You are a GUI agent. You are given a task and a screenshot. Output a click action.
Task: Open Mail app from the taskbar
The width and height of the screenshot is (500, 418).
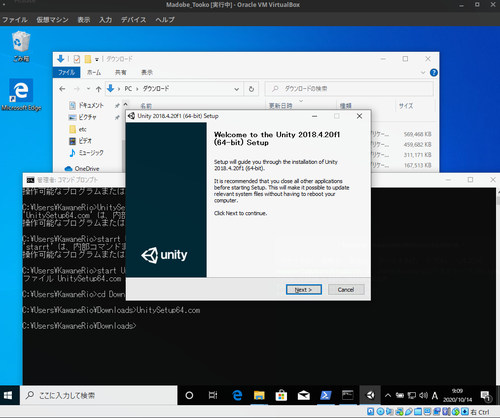(x=303, y=395)
